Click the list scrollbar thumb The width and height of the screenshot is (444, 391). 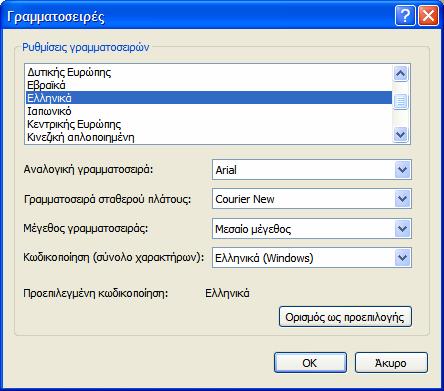click(x=400, y=101)
